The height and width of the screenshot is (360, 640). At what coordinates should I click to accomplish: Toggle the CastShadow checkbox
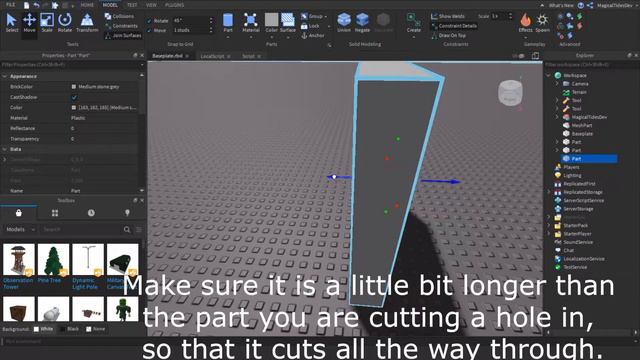(x=74, y=97)
